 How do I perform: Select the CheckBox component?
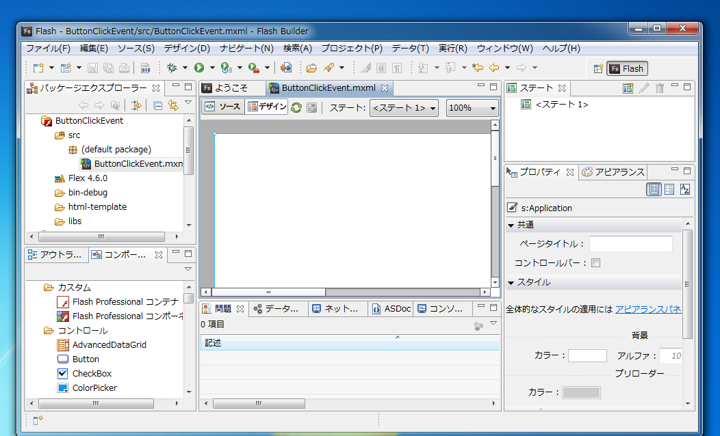pos(84,374)
